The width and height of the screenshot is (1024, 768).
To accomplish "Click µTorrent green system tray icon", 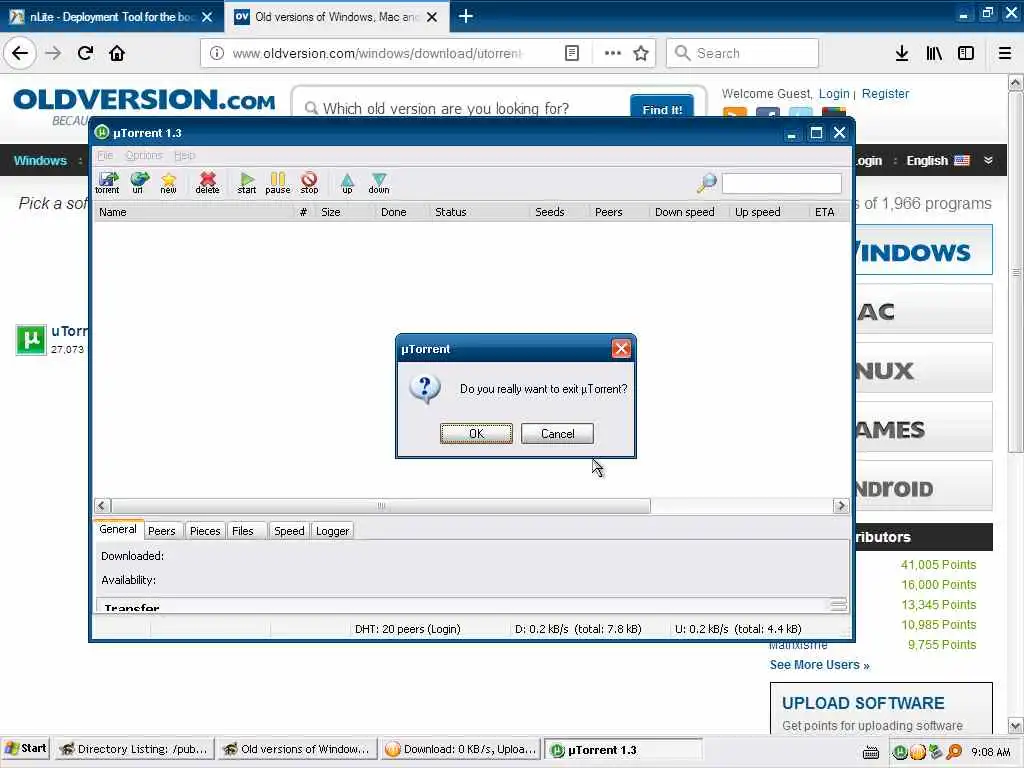I will 900,752.
